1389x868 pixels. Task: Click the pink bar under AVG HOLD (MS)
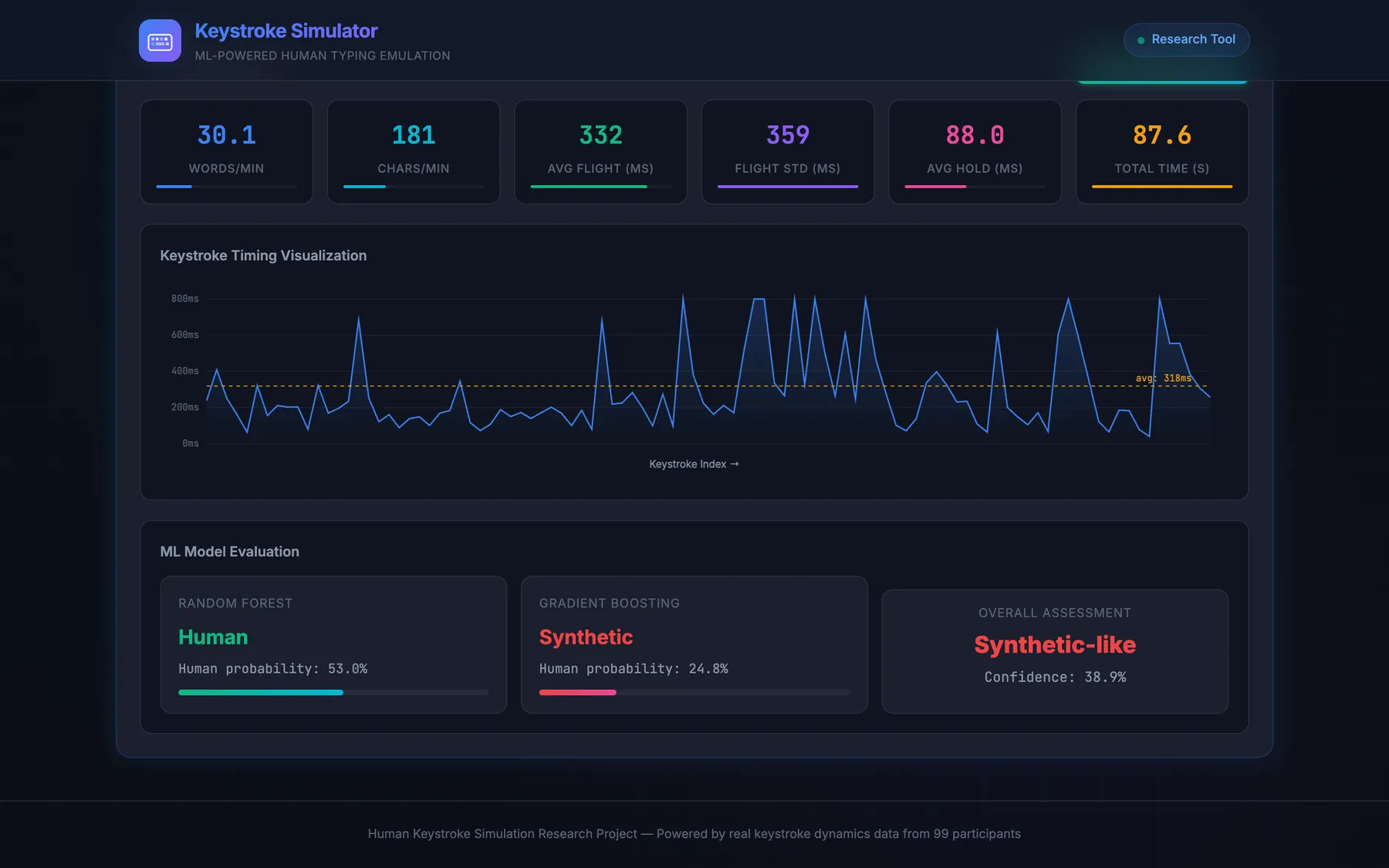click(x=935, y=187)
